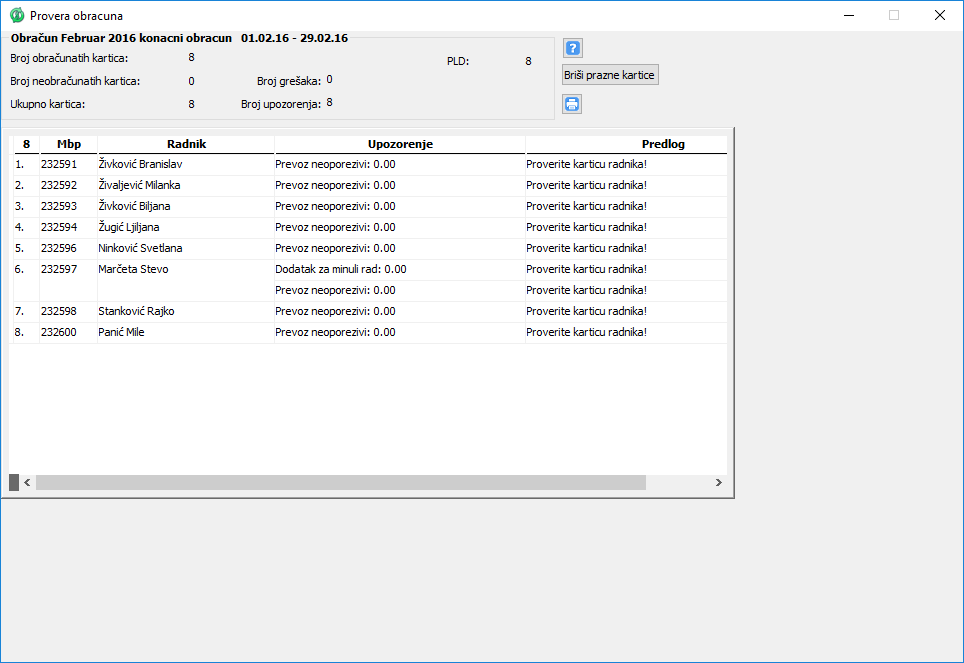Select the row for Živković Branislav
Viewport: 964px width, 663px height.
click(x=141, y=164)
